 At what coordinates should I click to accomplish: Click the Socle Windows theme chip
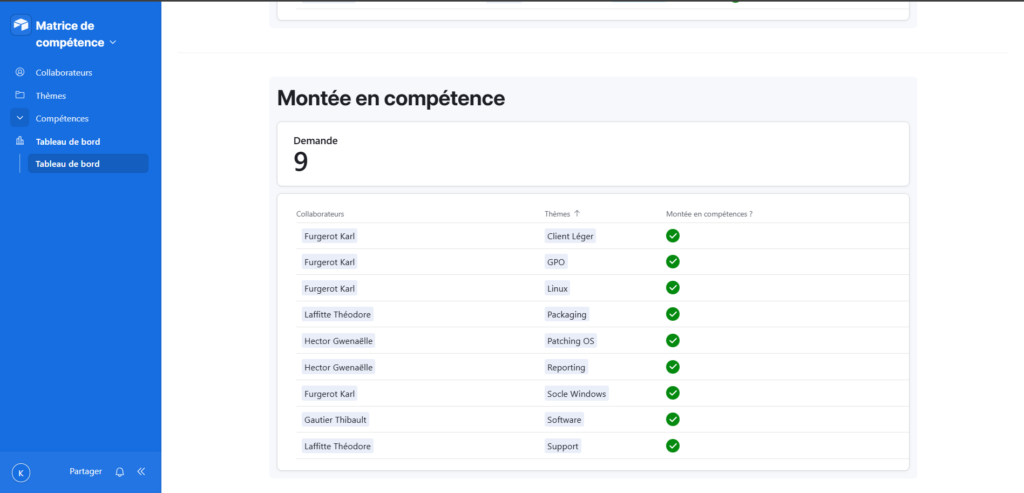coord(577,394)
